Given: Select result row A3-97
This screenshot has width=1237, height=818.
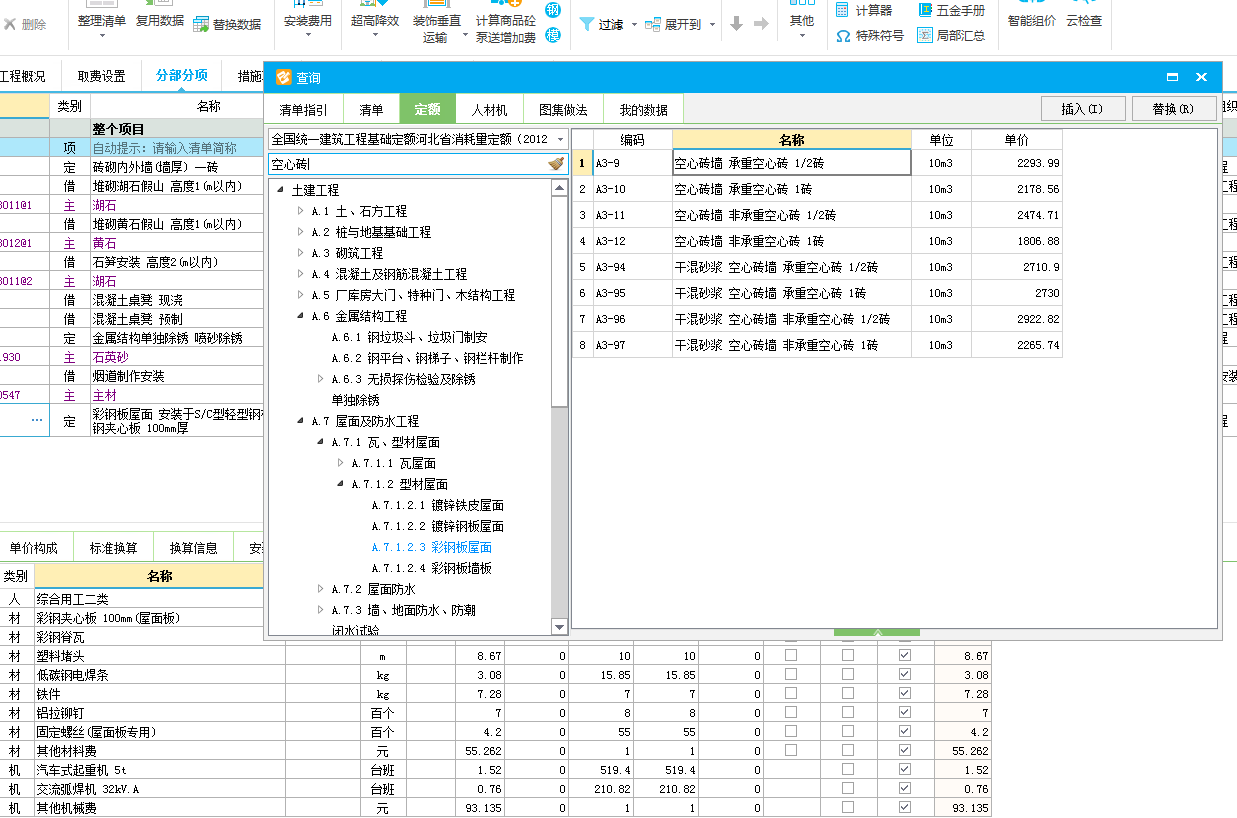Looking at the screenshot, I should tap(817, 345).
